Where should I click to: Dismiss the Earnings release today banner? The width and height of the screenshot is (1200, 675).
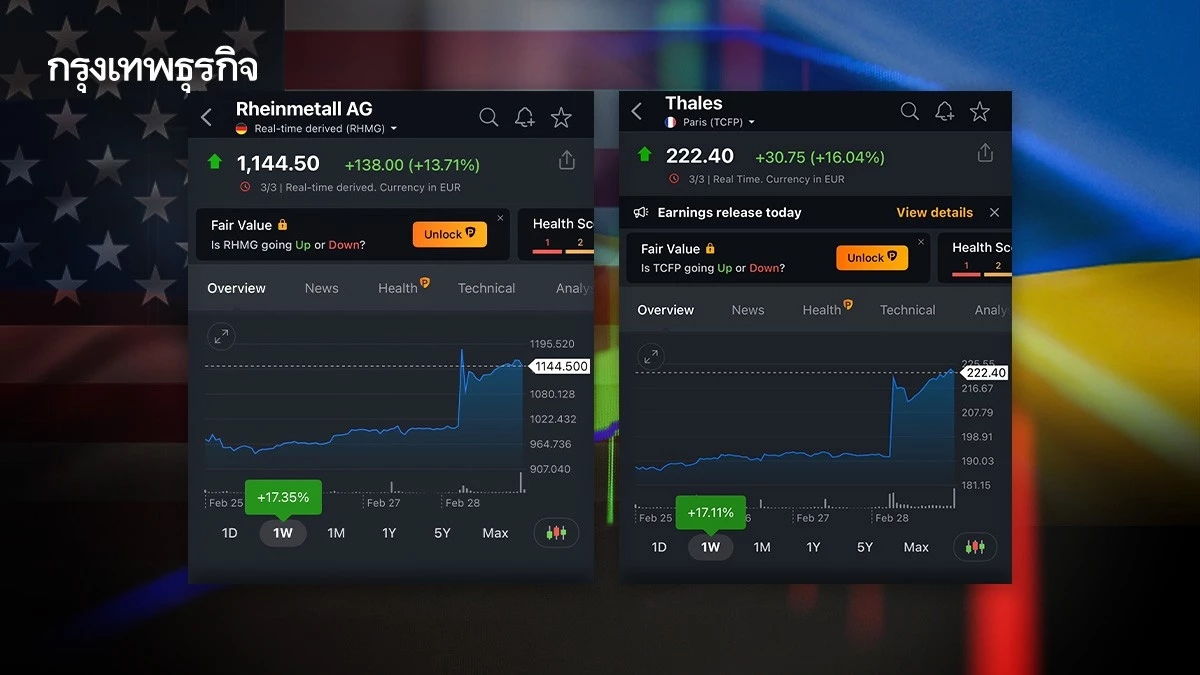[994, 212]
